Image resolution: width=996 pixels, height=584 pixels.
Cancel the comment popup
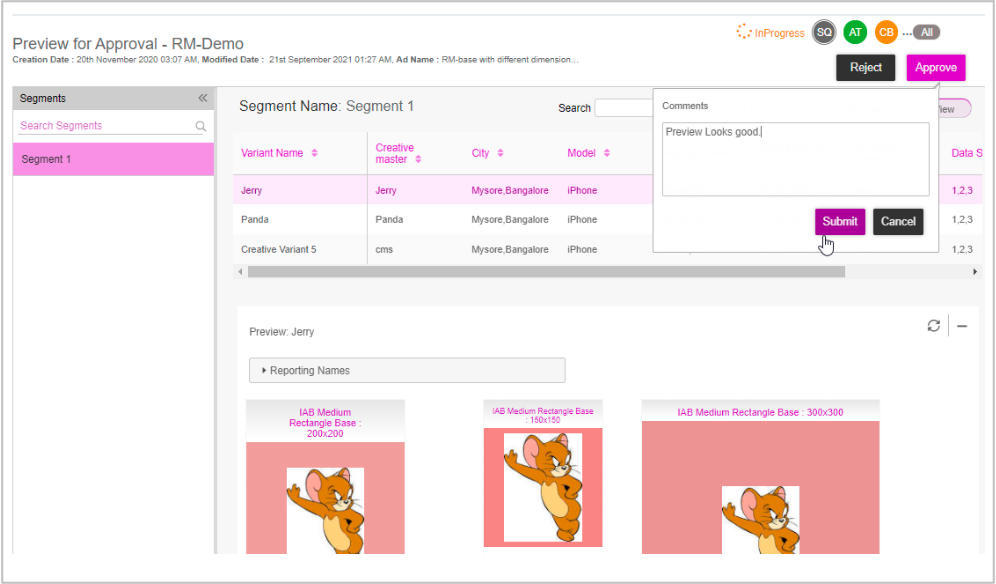(x=898, y=222)
